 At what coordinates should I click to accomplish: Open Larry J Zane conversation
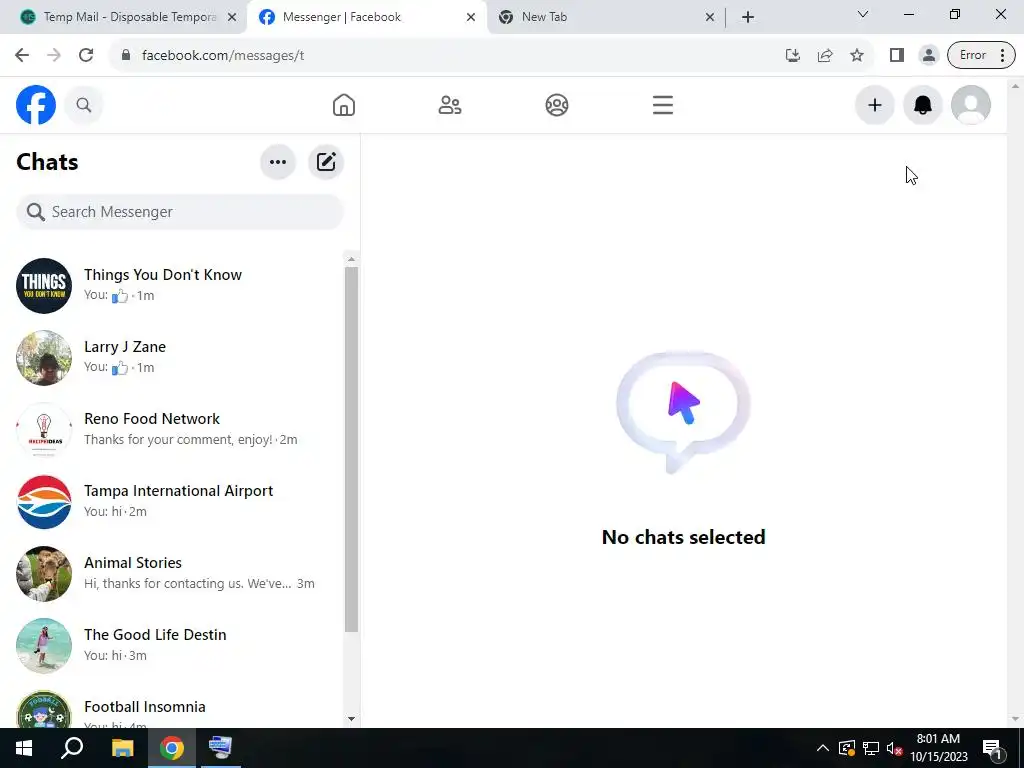click(176, 357)
